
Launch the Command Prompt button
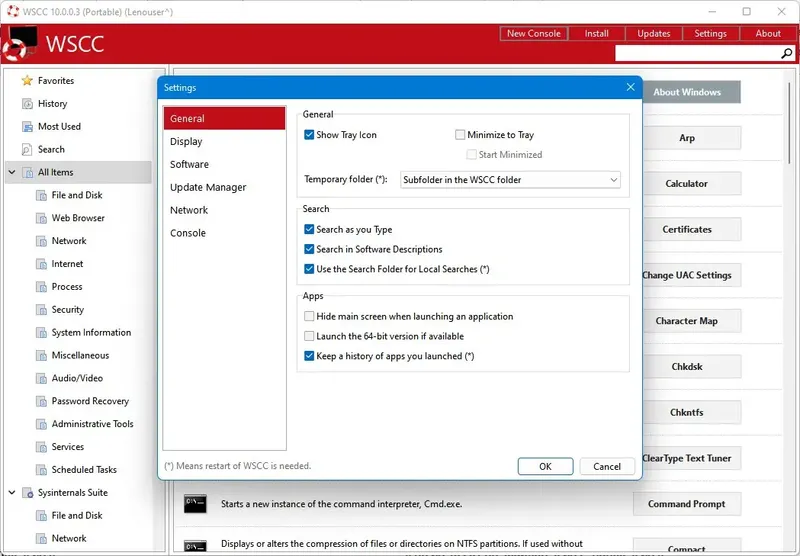[687, 504]
